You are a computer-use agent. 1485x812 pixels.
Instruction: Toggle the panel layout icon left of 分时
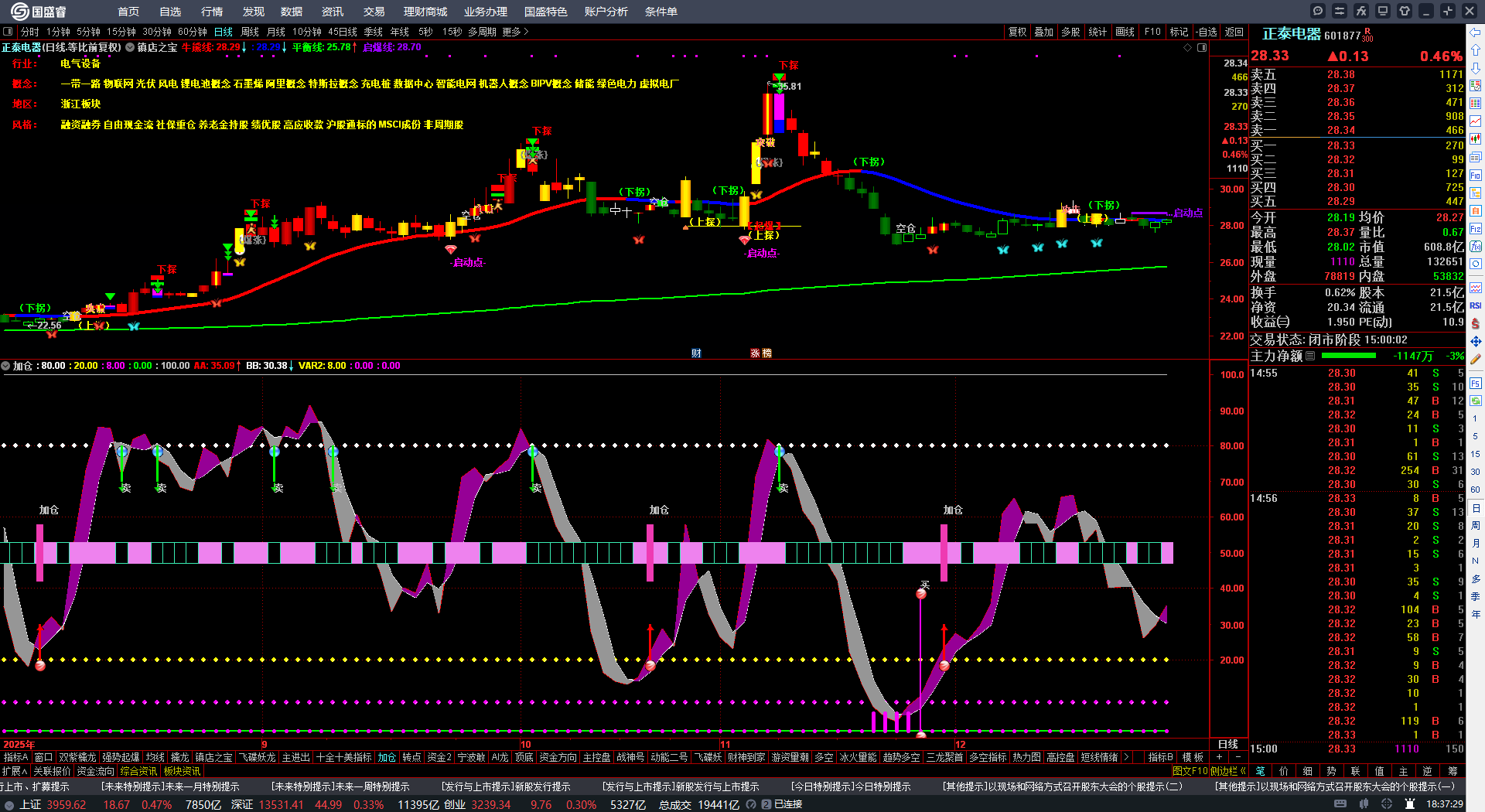click(x=8, y=32)
